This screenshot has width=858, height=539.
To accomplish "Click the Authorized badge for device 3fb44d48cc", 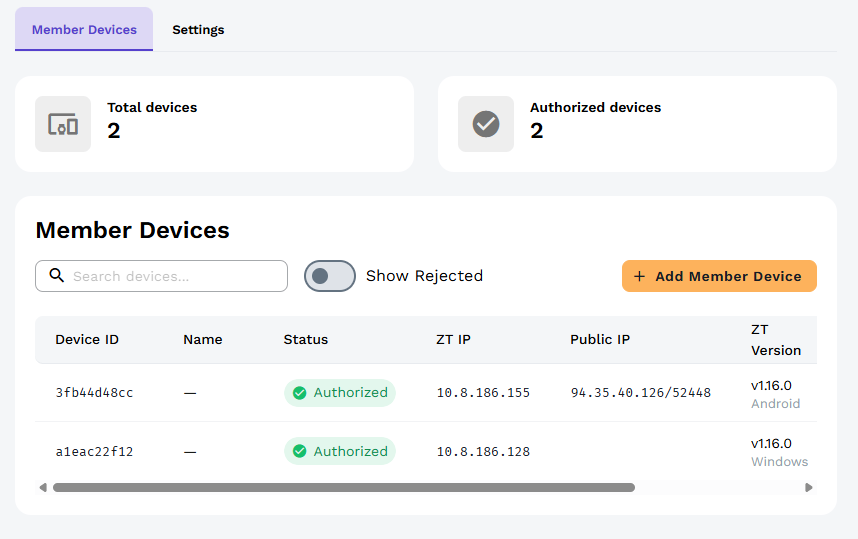I will pyautogui.click(x=340, y=393).
